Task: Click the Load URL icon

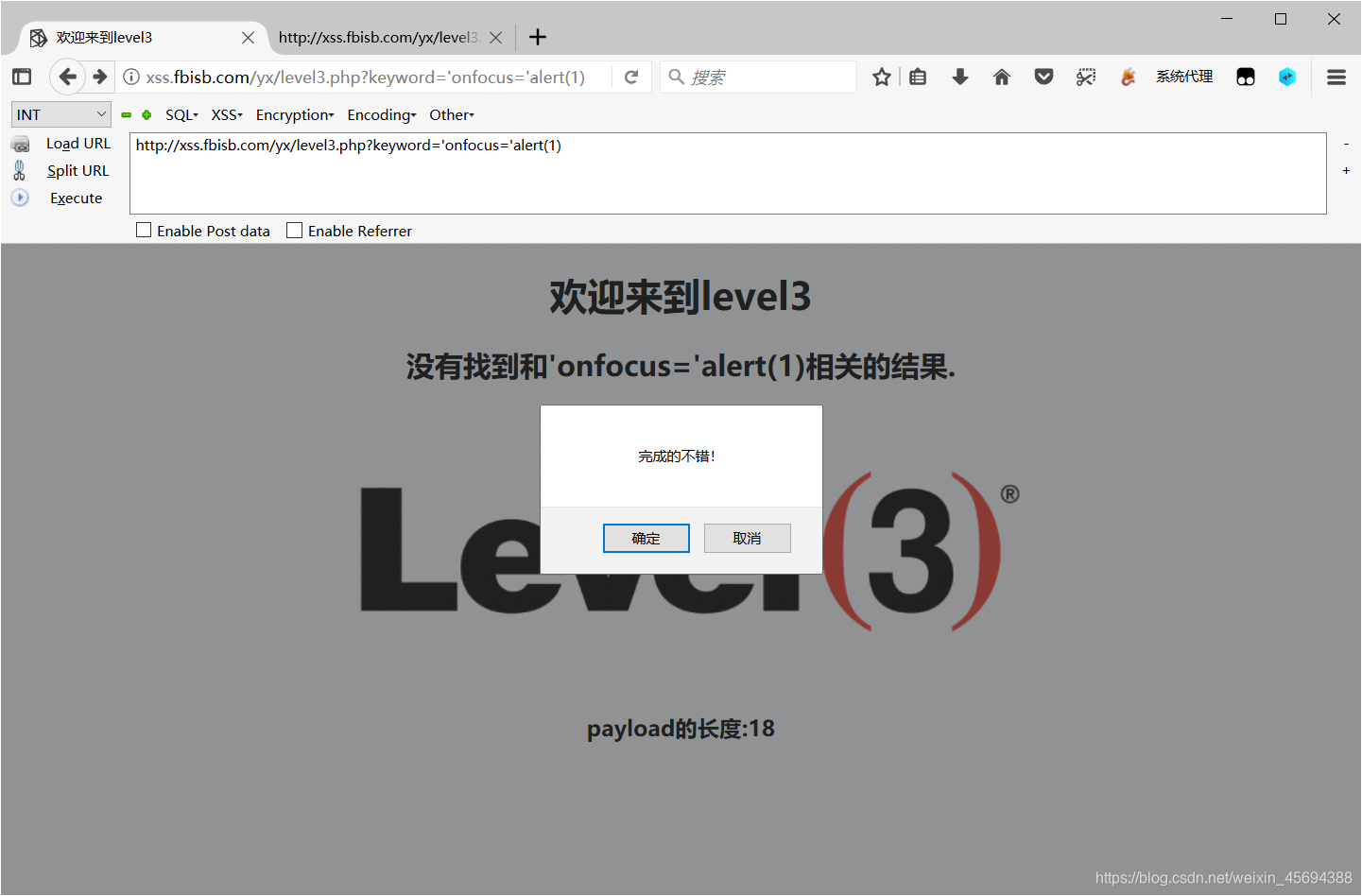Action: (x=20, y=144)
